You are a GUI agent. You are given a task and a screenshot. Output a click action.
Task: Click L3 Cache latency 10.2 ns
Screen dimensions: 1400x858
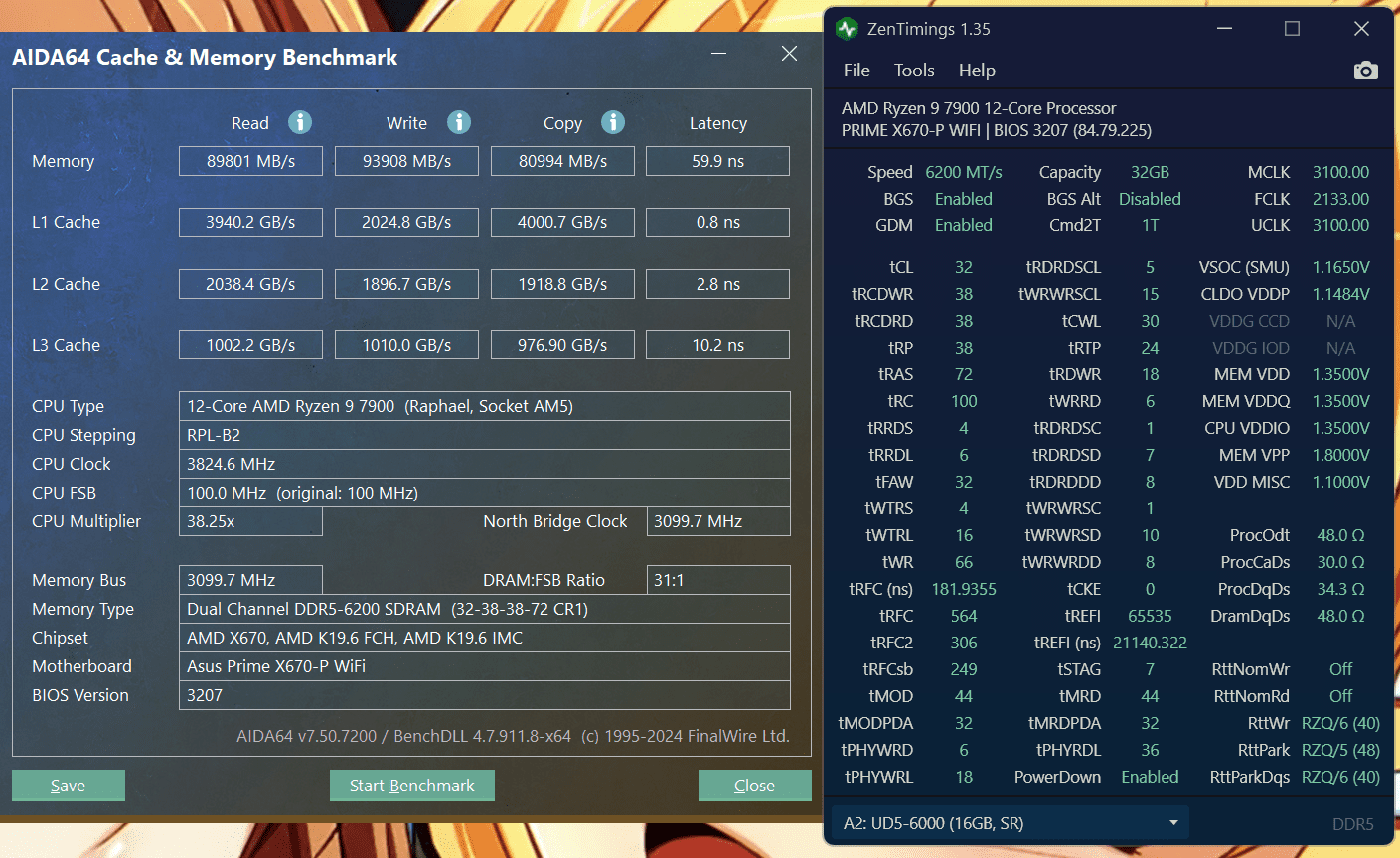(718, 345)
